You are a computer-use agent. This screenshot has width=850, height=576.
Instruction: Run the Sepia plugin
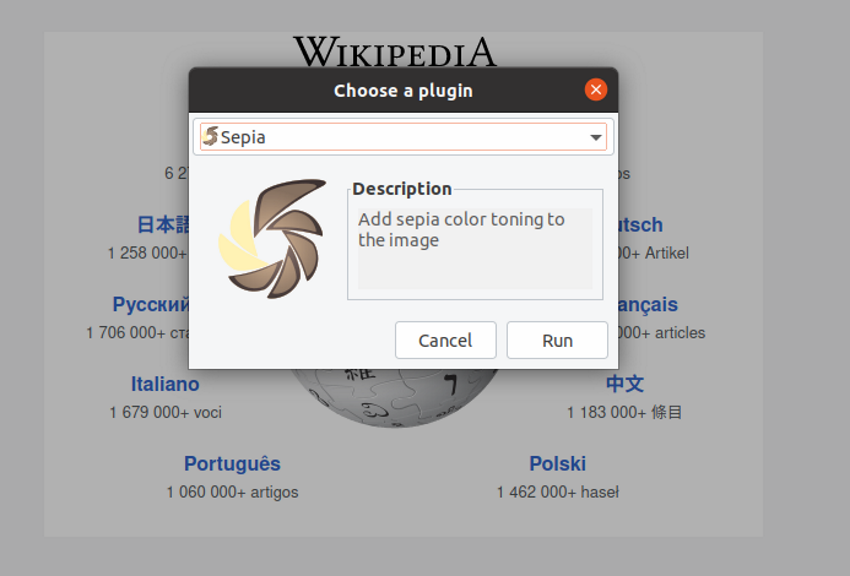click(557, 340)
